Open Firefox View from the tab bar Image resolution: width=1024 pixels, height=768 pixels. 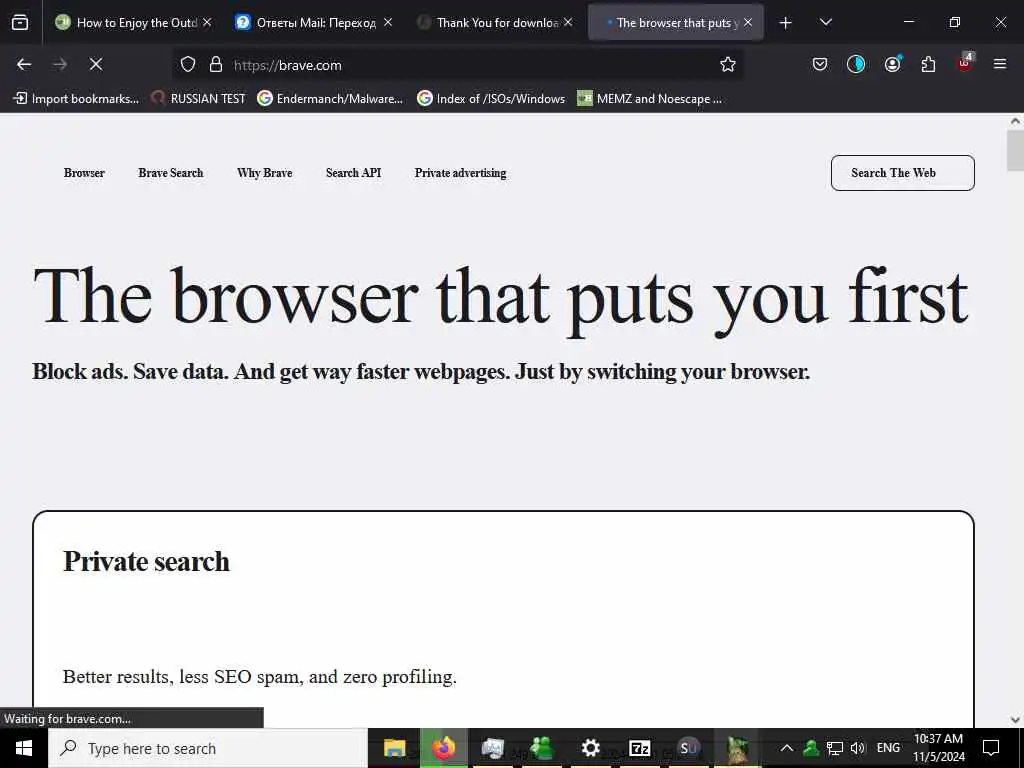(x=20, y=22)
